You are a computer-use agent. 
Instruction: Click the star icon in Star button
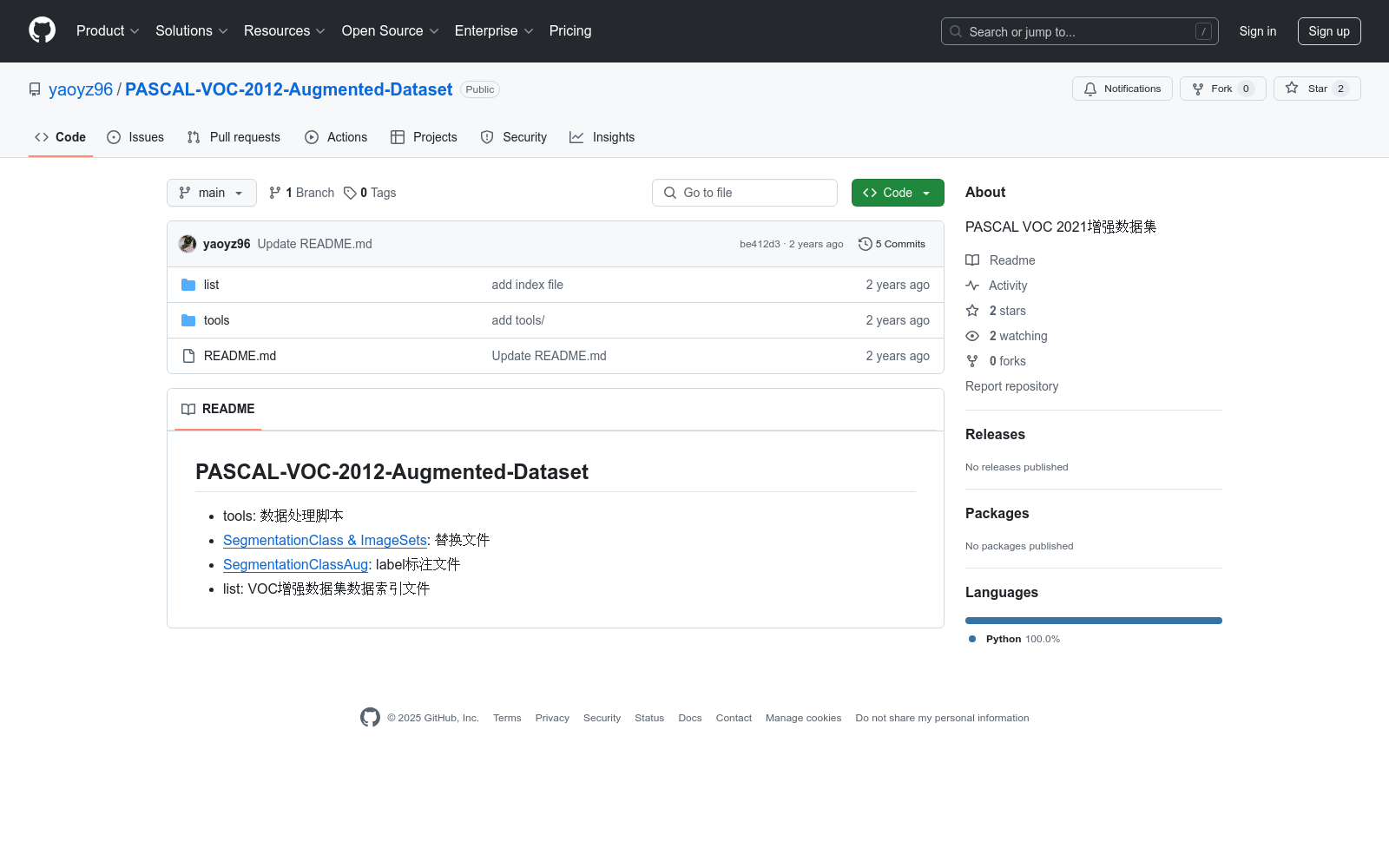1292,89
